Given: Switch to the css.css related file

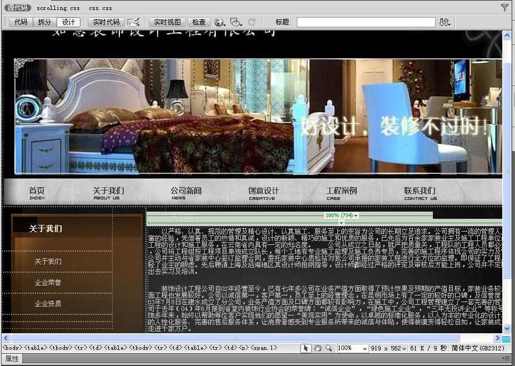Looking at the screenshot, I should pyautogui.click(x=100, y=8).
